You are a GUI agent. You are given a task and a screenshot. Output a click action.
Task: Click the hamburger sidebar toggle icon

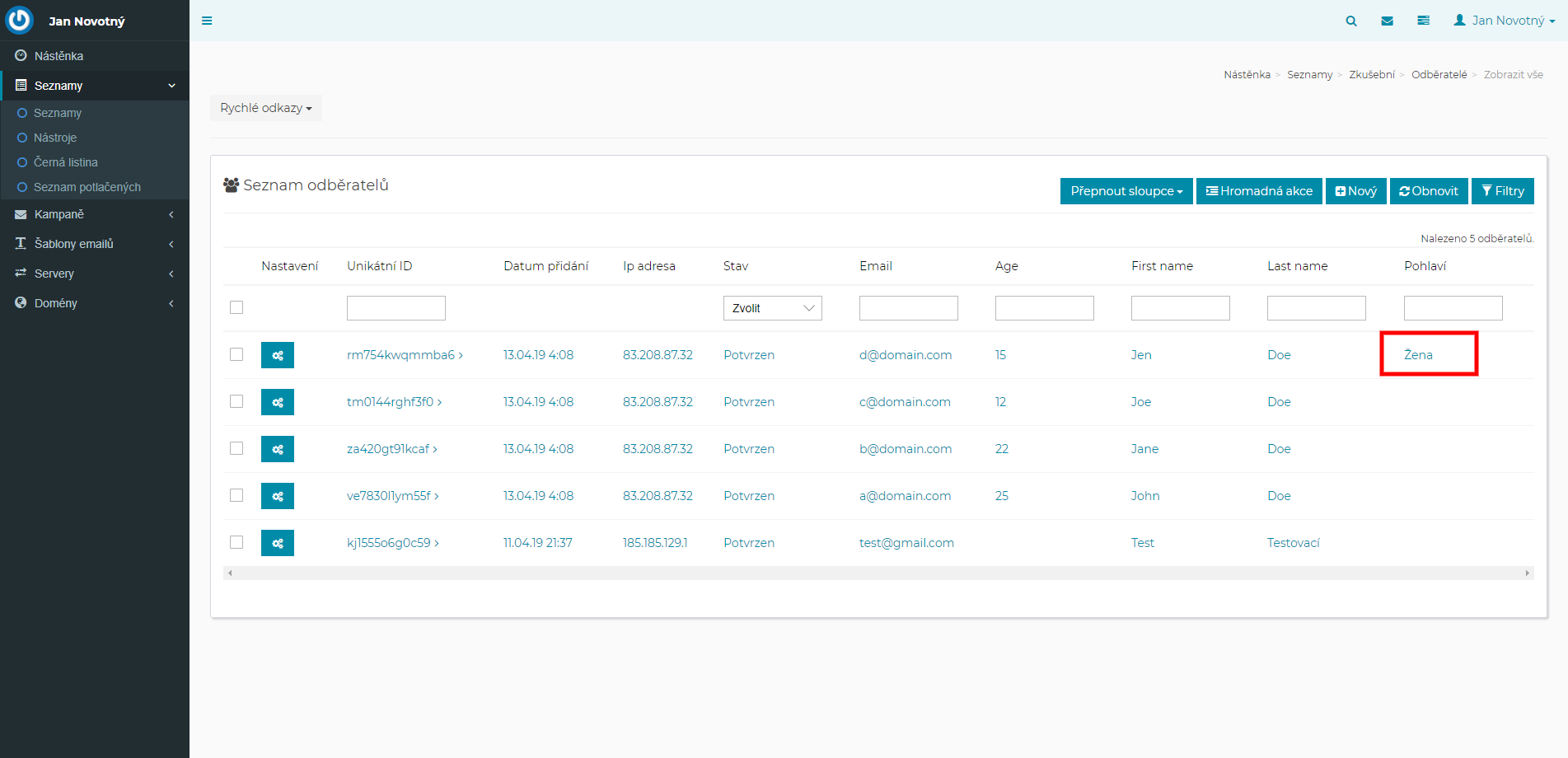[207, 21]
